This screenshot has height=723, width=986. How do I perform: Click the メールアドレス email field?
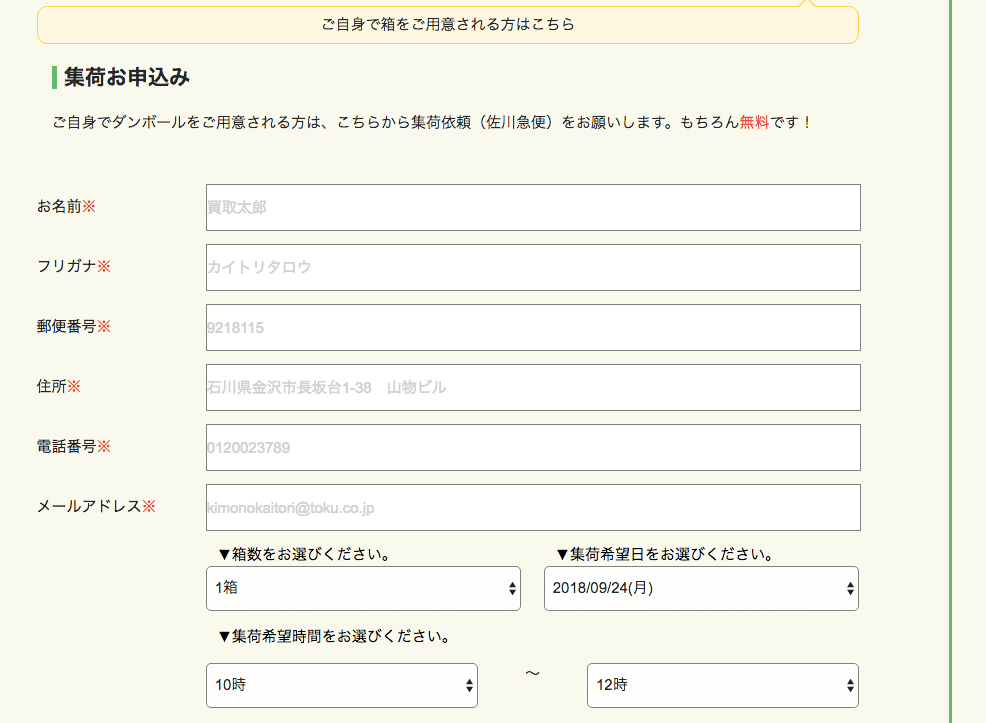[533, 508]
